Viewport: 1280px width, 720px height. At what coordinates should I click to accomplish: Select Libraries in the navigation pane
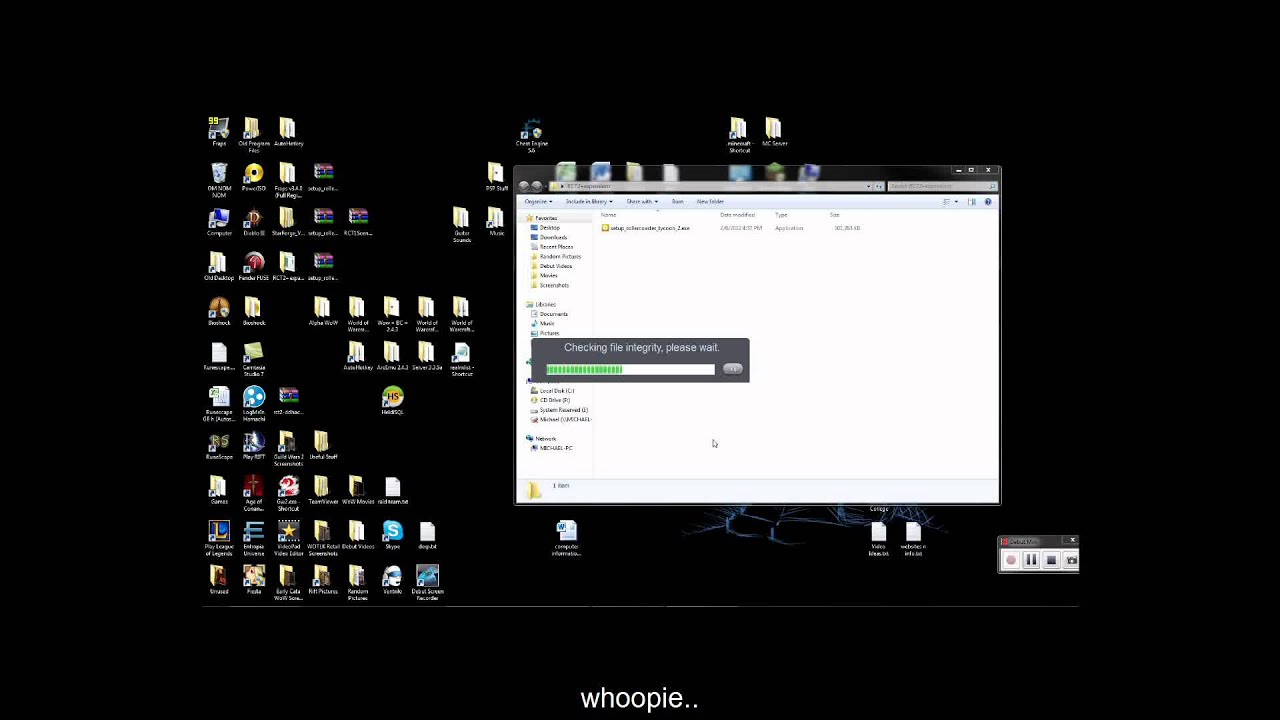click(x=541, y=304)
